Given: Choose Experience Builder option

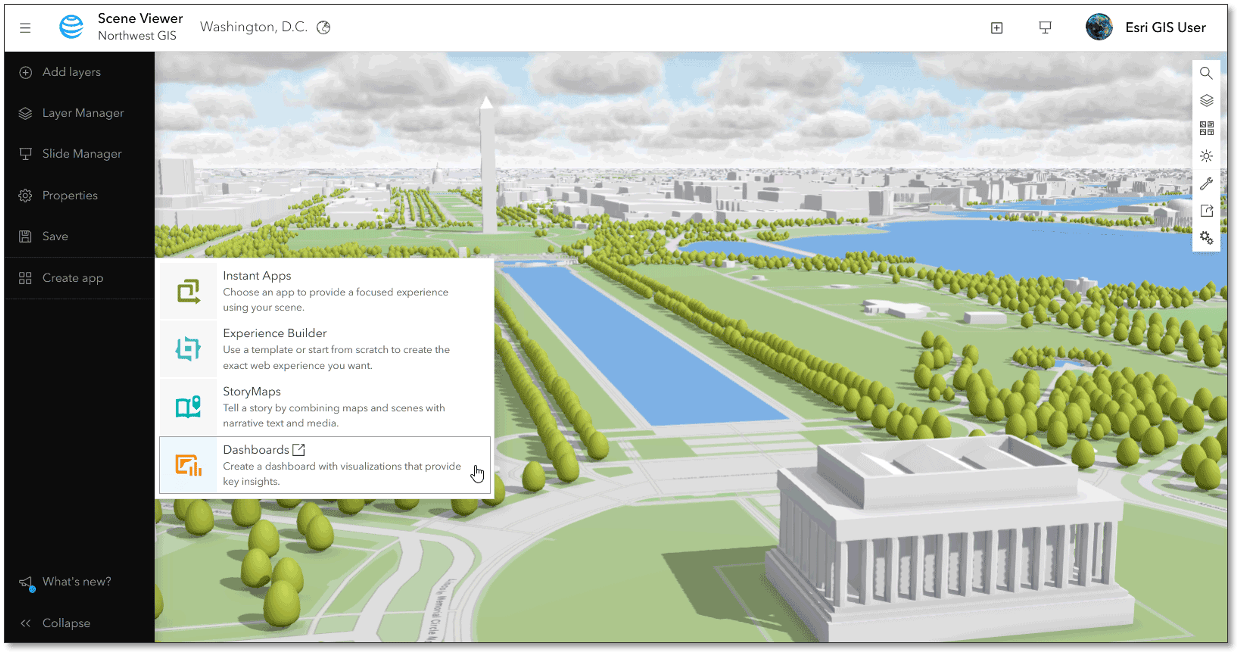Looking at the screenshot, I should tap(326, 349).
